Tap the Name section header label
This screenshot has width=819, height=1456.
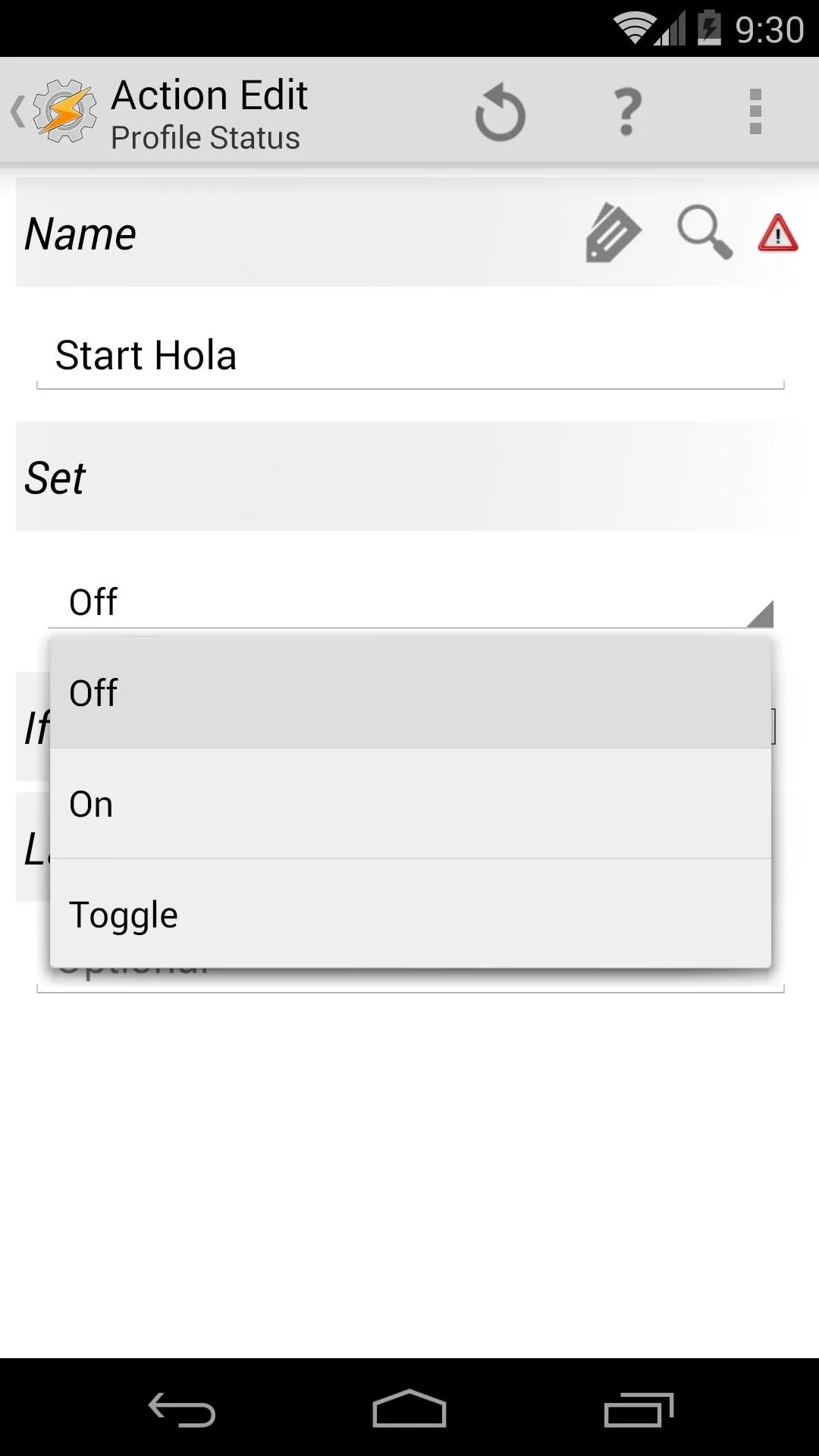pos(80,234)
